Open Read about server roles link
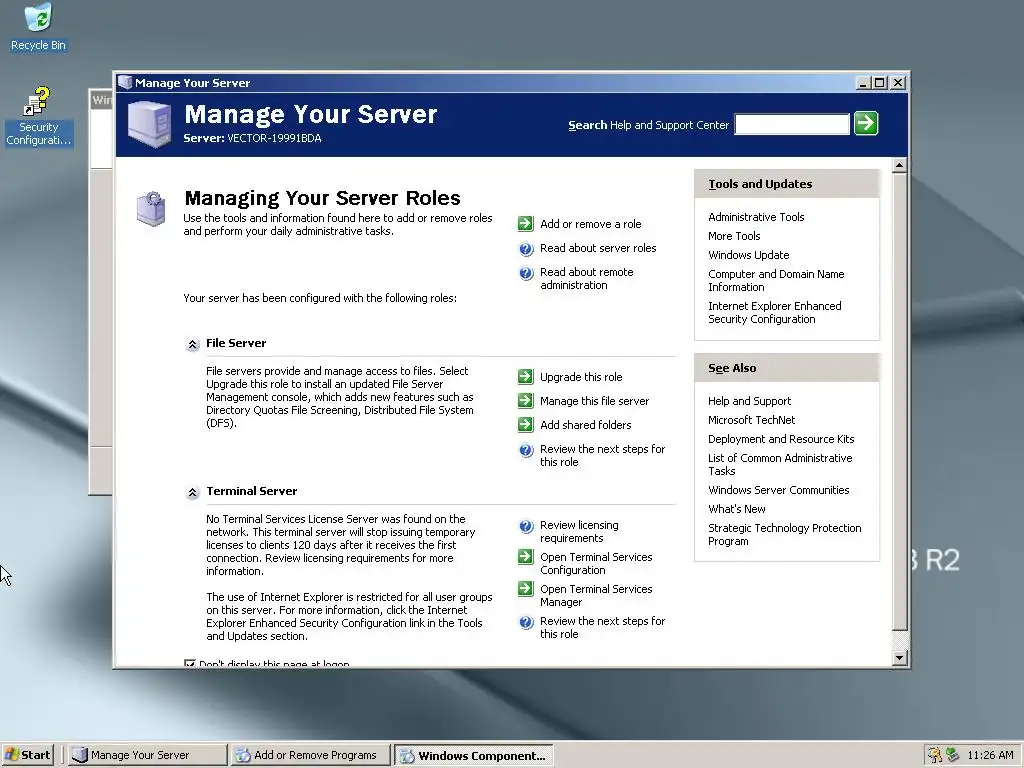1024x768 pixels. point(598,248)
